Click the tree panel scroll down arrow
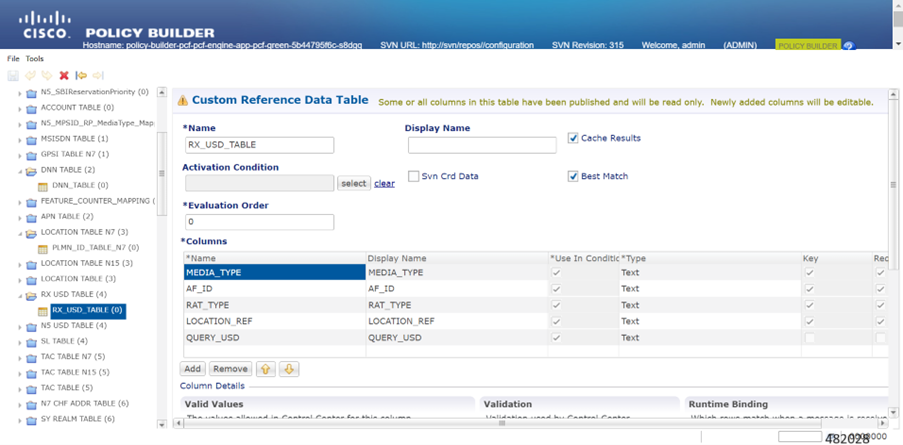 click(x=162, y=424)
